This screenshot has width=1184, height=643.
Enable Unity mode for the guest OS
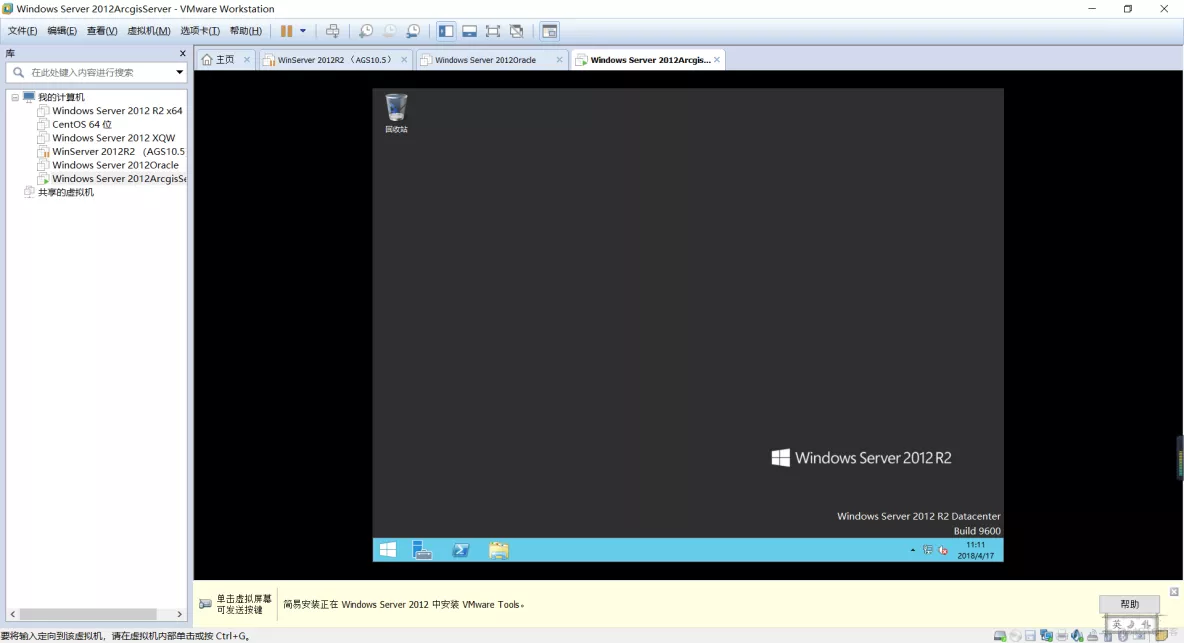coord(515,30)
